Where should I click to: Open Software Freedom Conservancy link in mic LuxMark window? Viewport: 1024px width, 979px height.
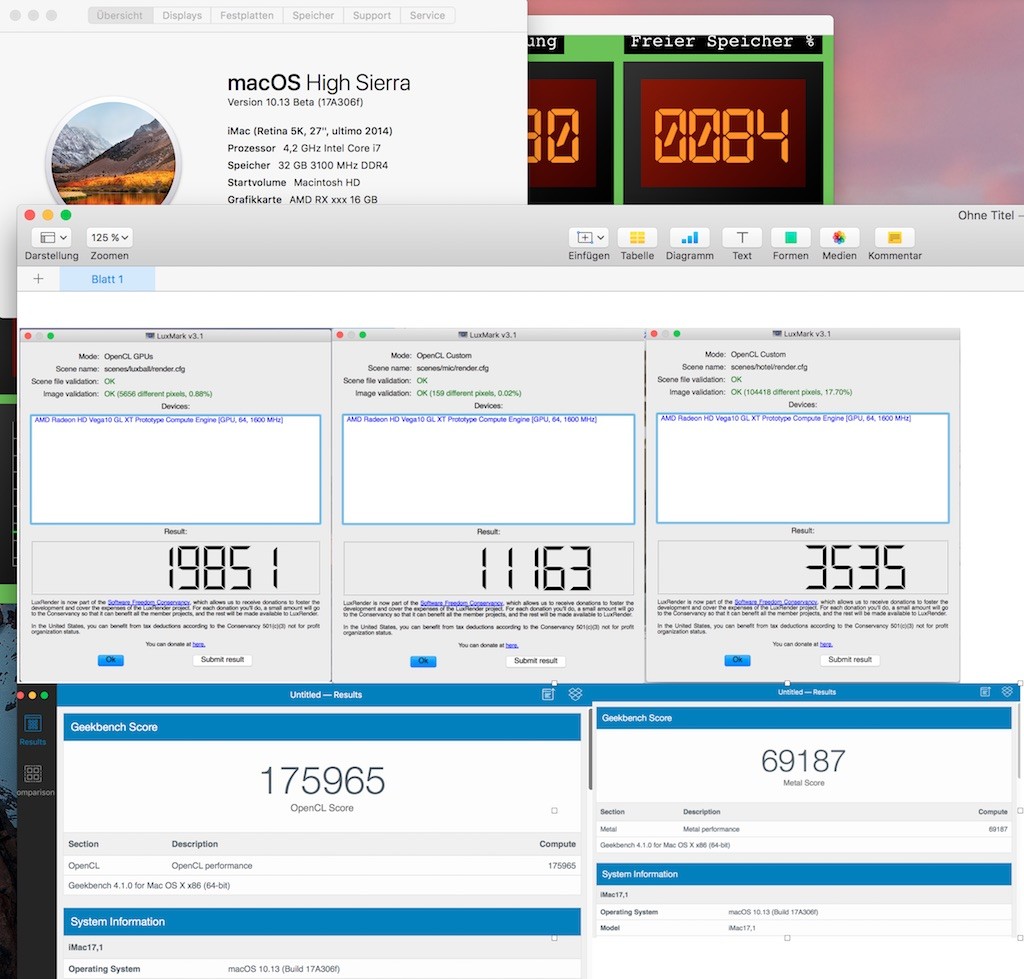461,603
